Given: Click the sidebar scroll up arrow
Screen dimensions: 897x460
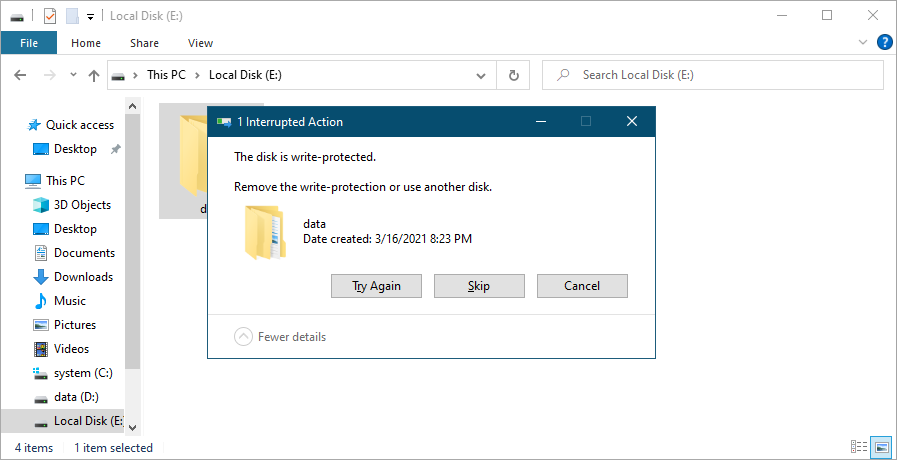Looking at the screenshot, I should tap(132, 106).
